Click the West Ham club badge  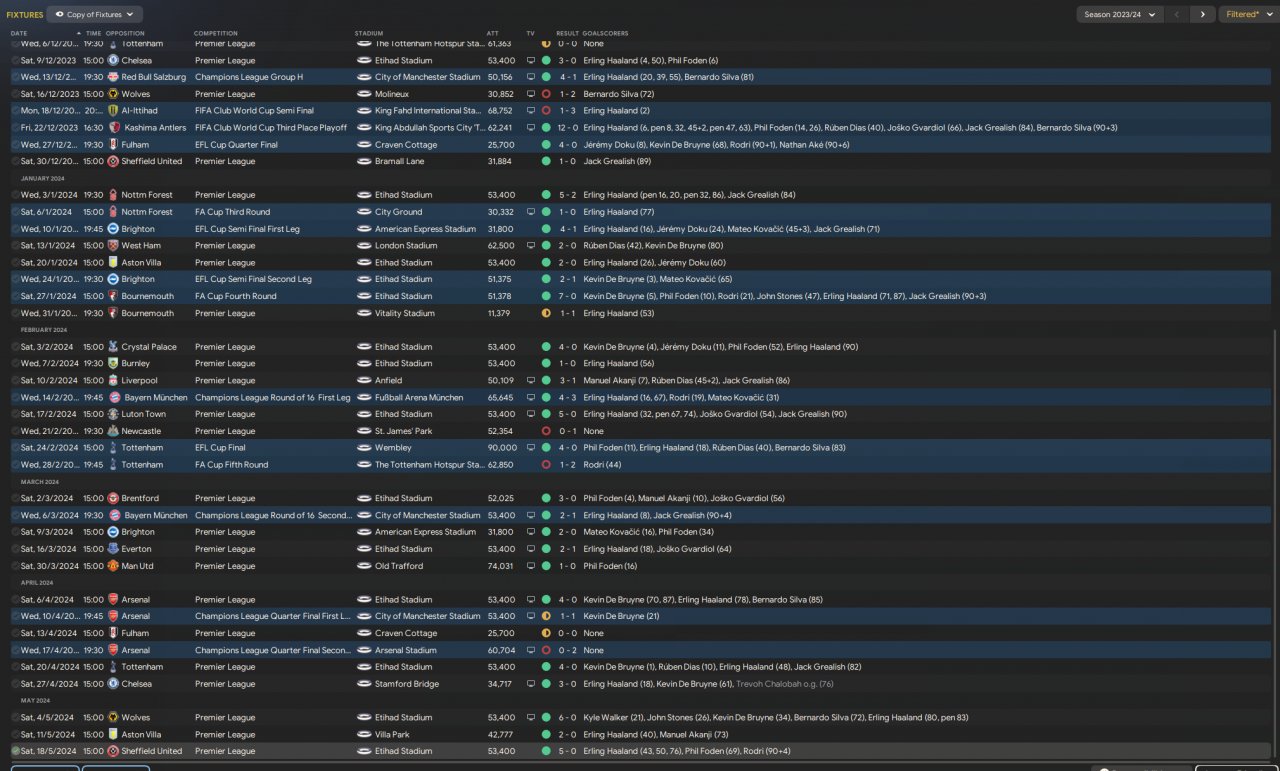click(113, 246)
